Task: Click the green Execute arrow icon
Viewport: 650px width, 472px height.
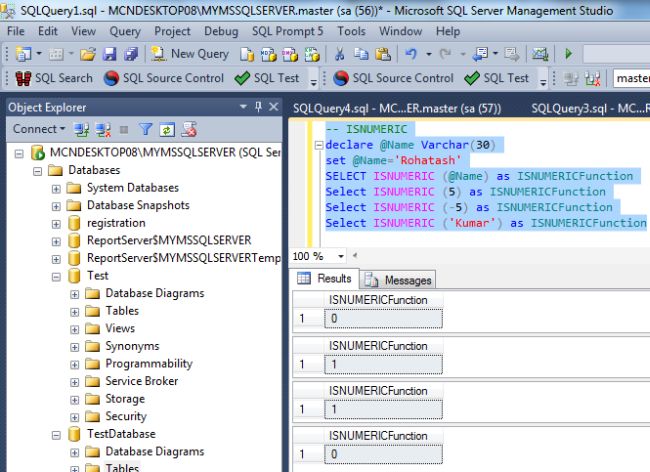Action: pos(568,54)
